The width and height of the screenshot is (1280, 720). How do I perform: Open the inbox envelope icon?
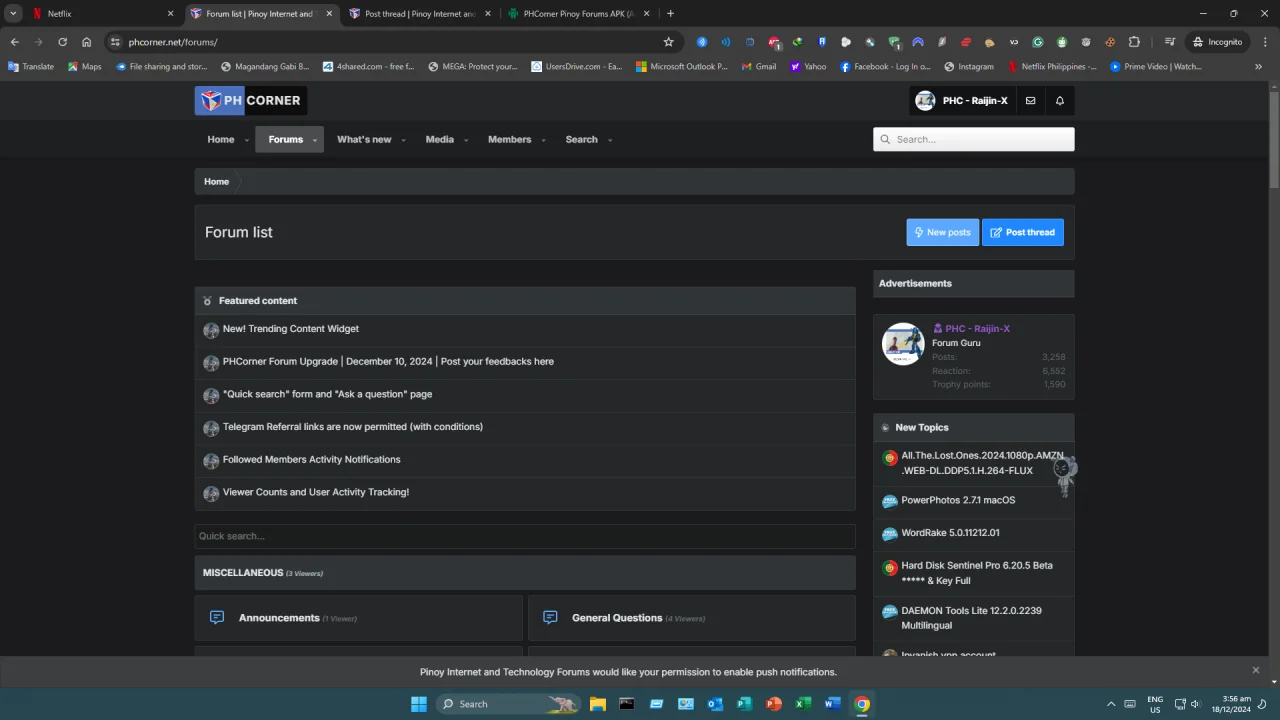coord(1030,100)
